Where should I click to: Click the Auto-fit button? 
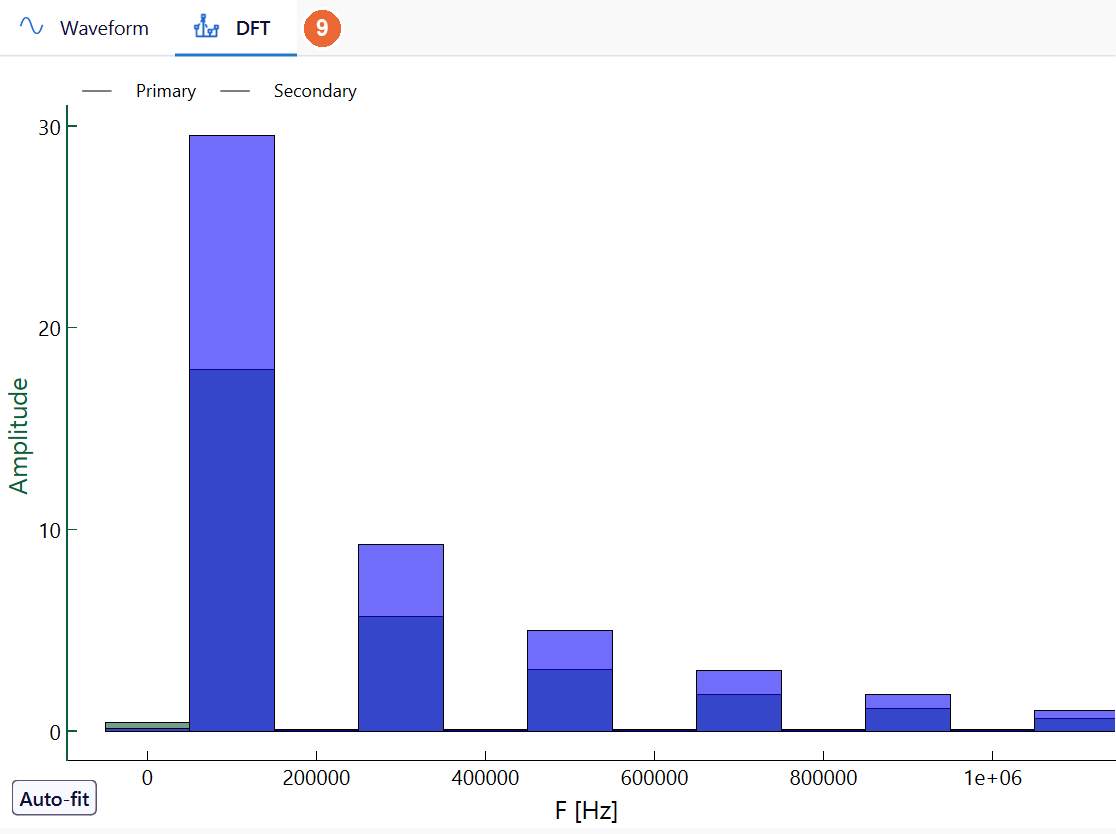pos(54,798)
